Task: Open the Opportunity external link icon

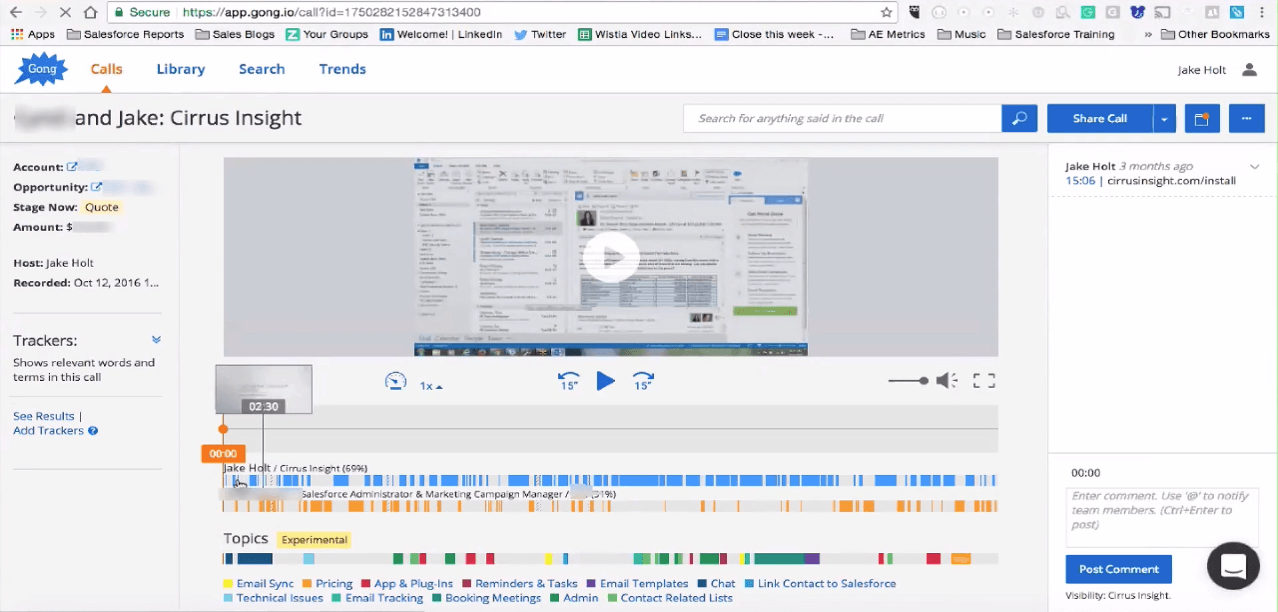Action: tap(97, 187)
